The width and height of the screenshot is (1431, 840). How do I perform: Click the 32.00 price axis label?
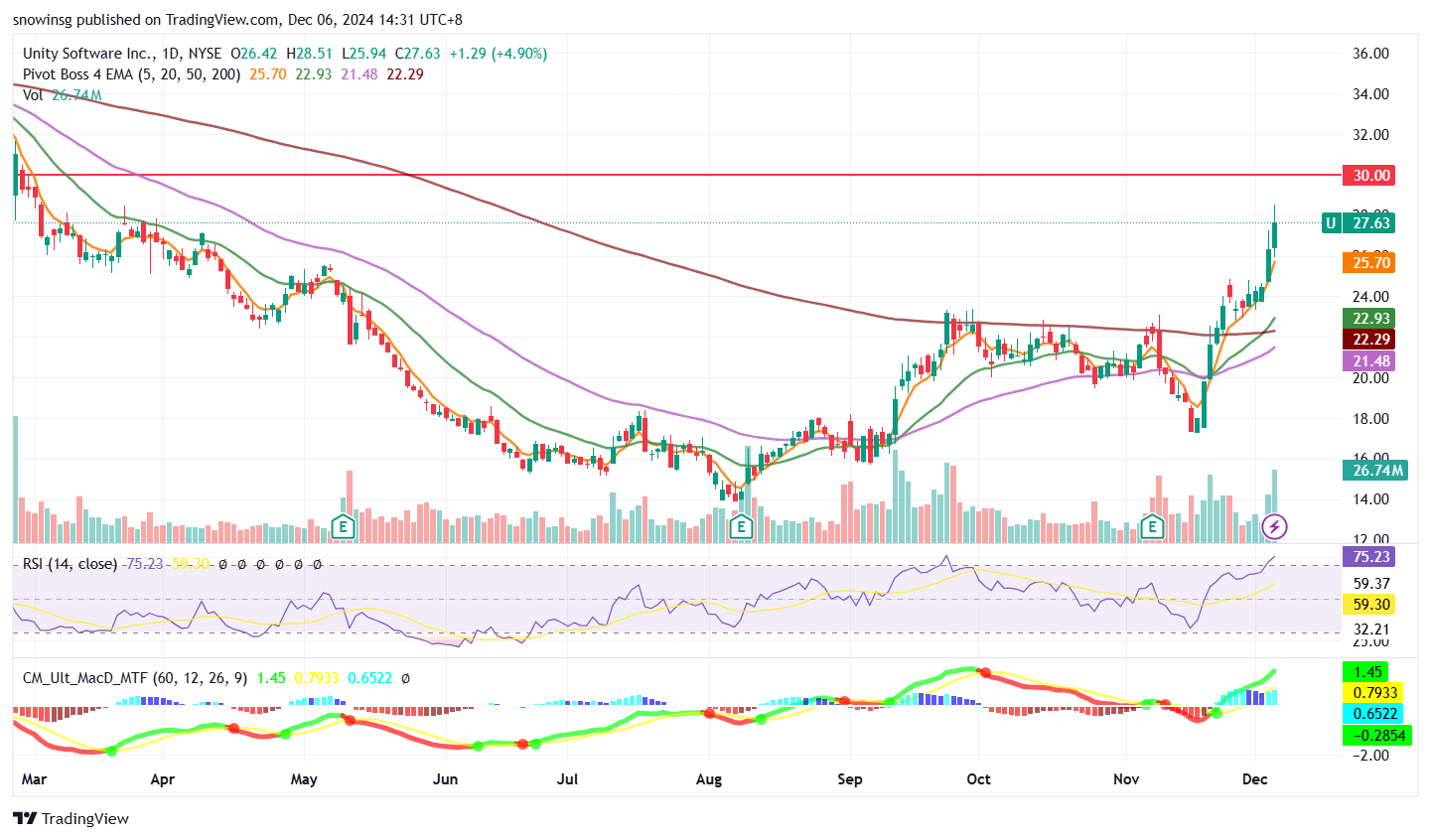coord(1370,135)
